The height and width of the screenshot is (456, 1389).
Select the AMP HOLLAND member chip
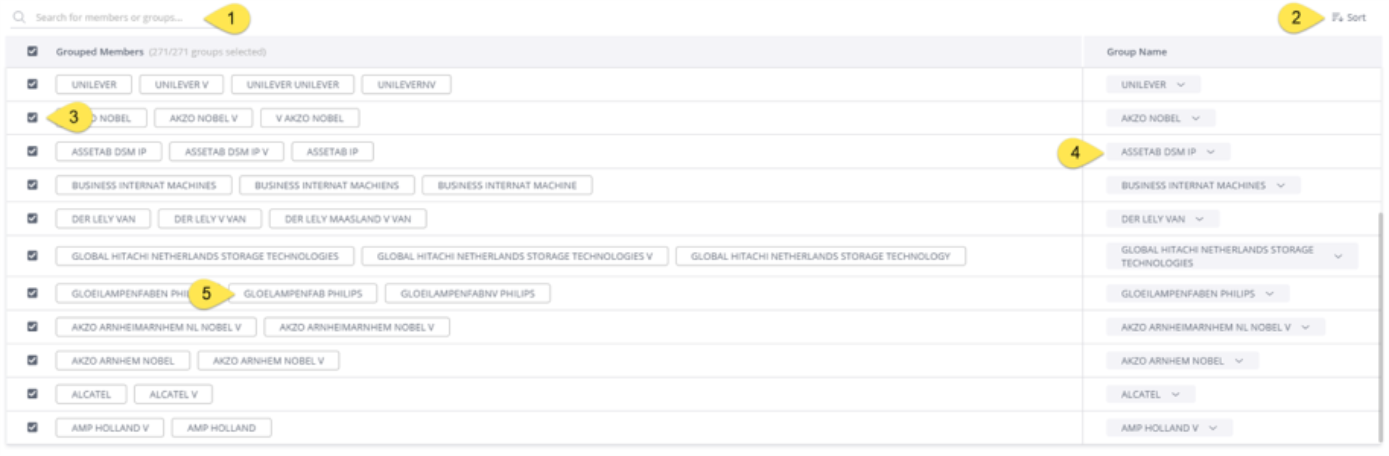pos(221,427)
